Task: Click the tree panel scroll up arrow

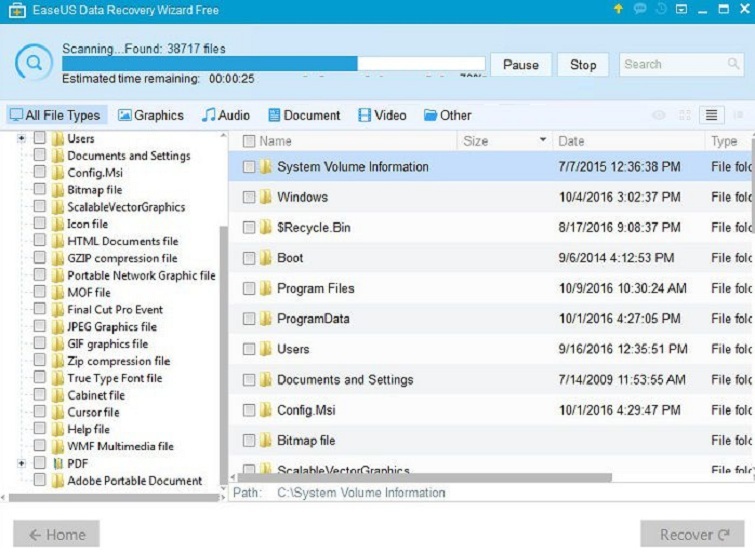Action: (x=223, y=136)
